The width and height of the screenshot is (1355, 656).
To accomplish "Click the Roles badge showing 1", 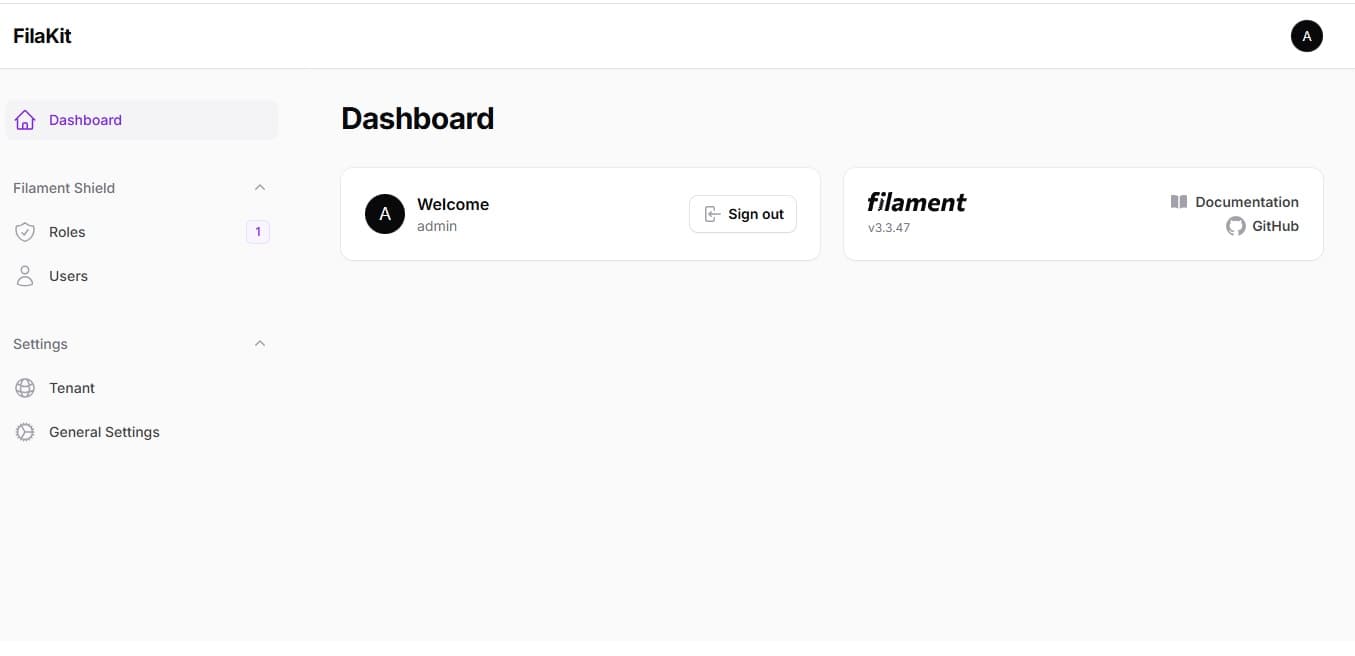I will coord(258,231).
